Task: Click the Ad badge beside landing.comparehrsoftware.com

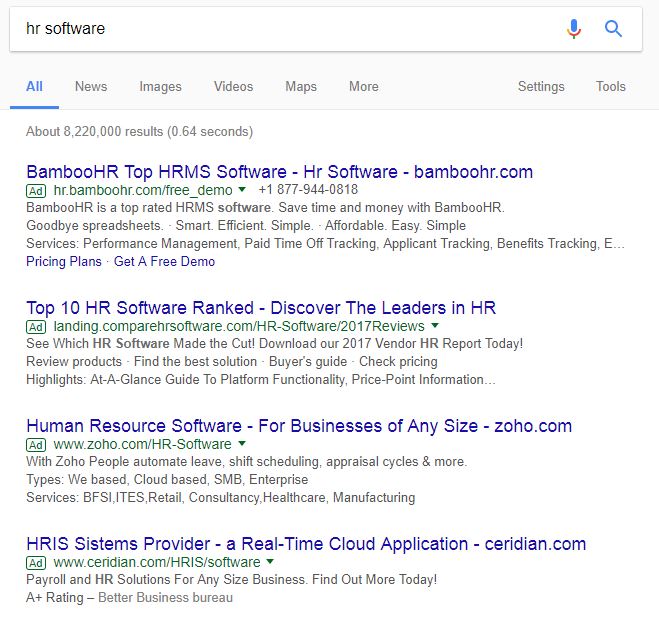Action: tap(36, 327)
